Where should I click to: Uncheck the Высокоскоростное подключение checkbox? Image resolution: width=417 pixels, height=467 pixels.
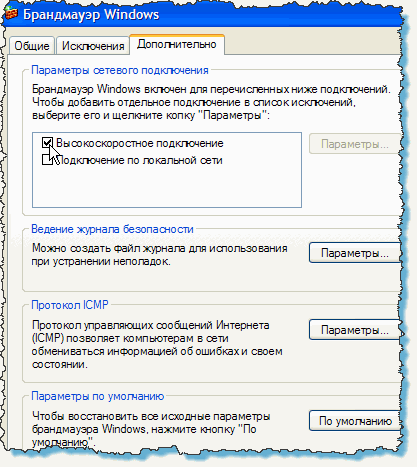tap(47, 143)
